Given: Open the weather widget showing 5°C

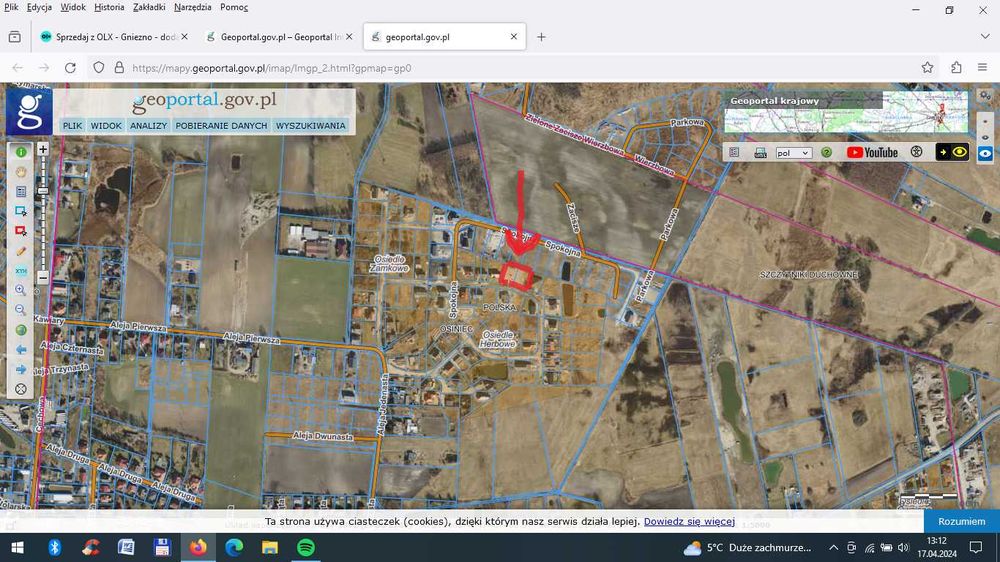Looking at the screenshot, I should pos(747,547).
